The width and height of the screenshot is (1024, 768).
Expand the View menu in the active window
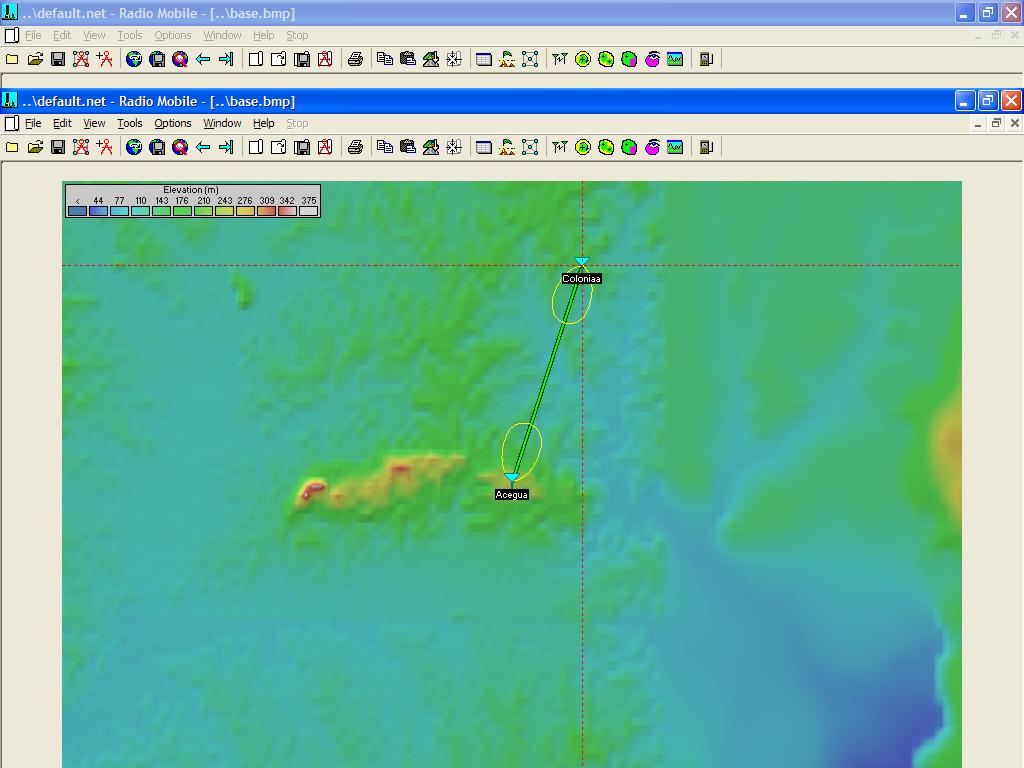94,123
